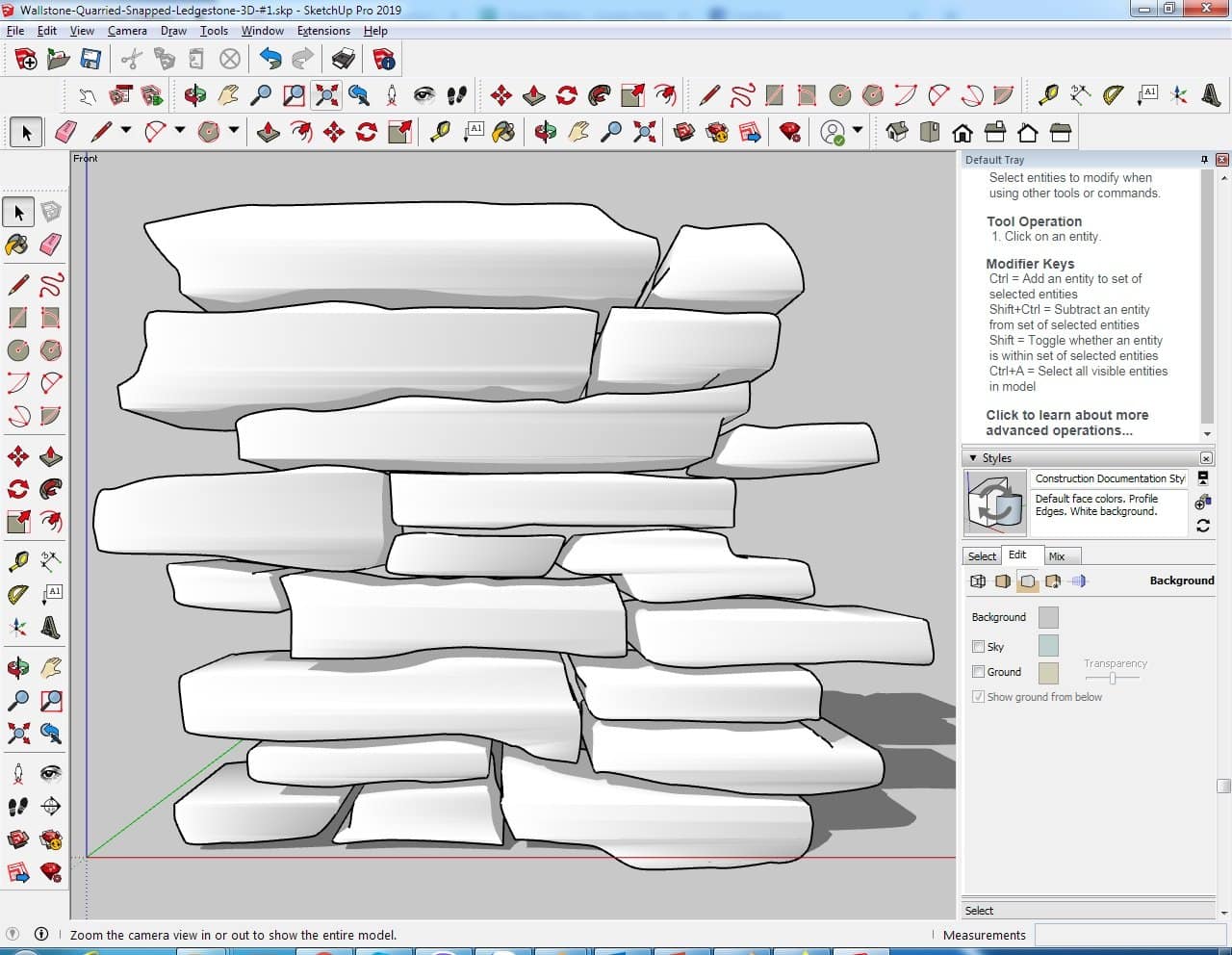Collapse the Styles panel triangle
Image resolution: width=1232 pixels, height=955 pixels.
pyautogui.click(x=973, y=458)
